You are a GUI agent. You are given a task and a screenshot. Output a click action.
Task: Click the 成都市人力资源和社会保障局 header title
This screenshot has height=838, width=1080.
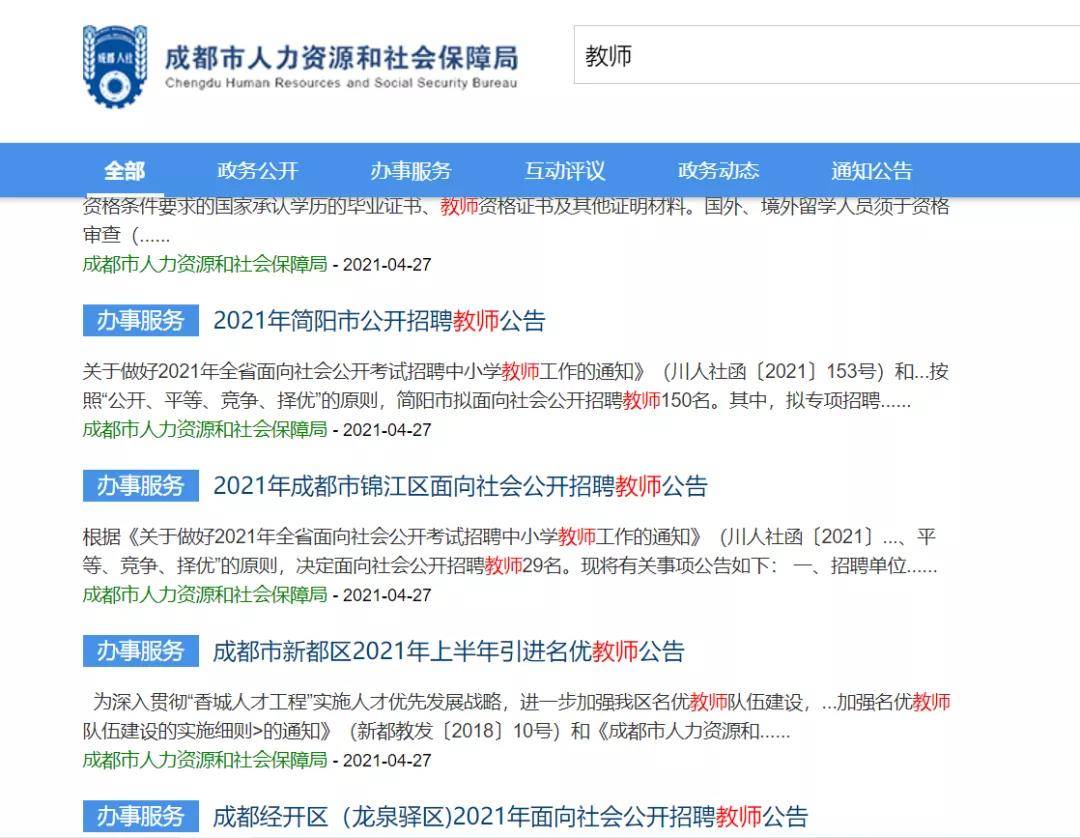click(341, 58)
